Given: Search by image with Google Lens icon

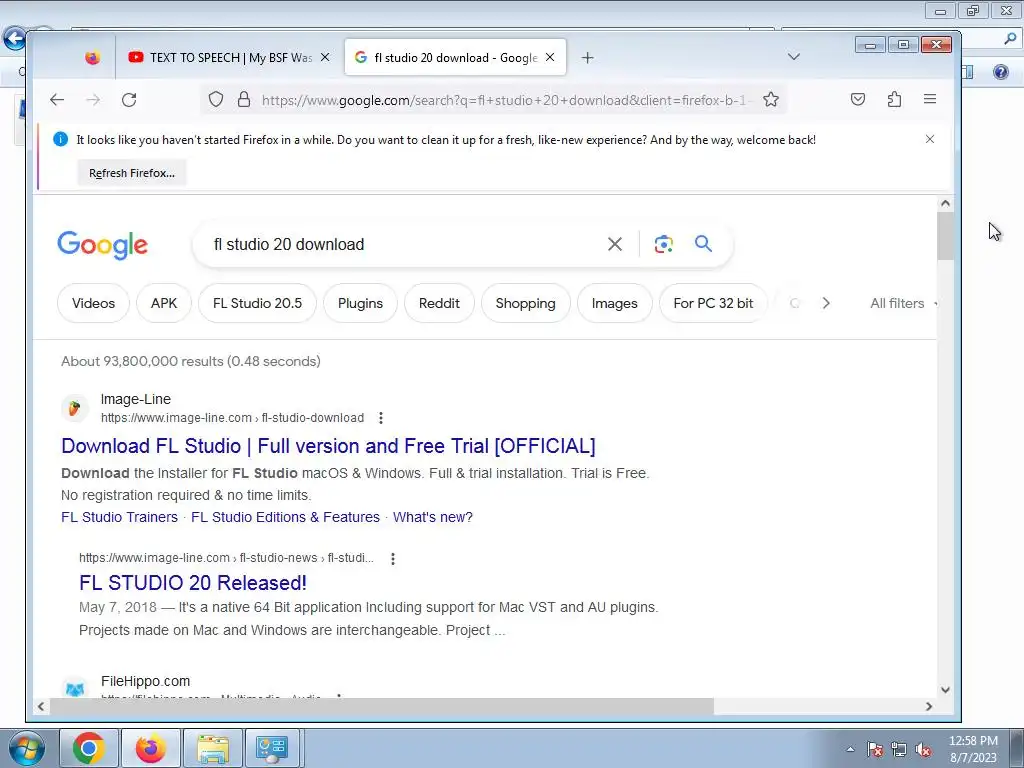Looking at the screenshot, I should (x=664, y=244).
